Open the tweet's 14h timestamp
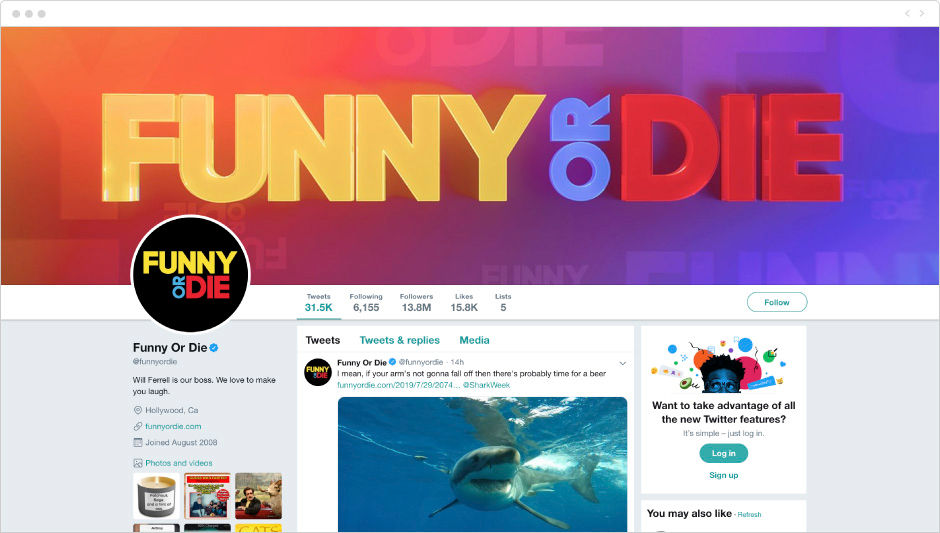 pyautogui.click(x=457, y=362)
